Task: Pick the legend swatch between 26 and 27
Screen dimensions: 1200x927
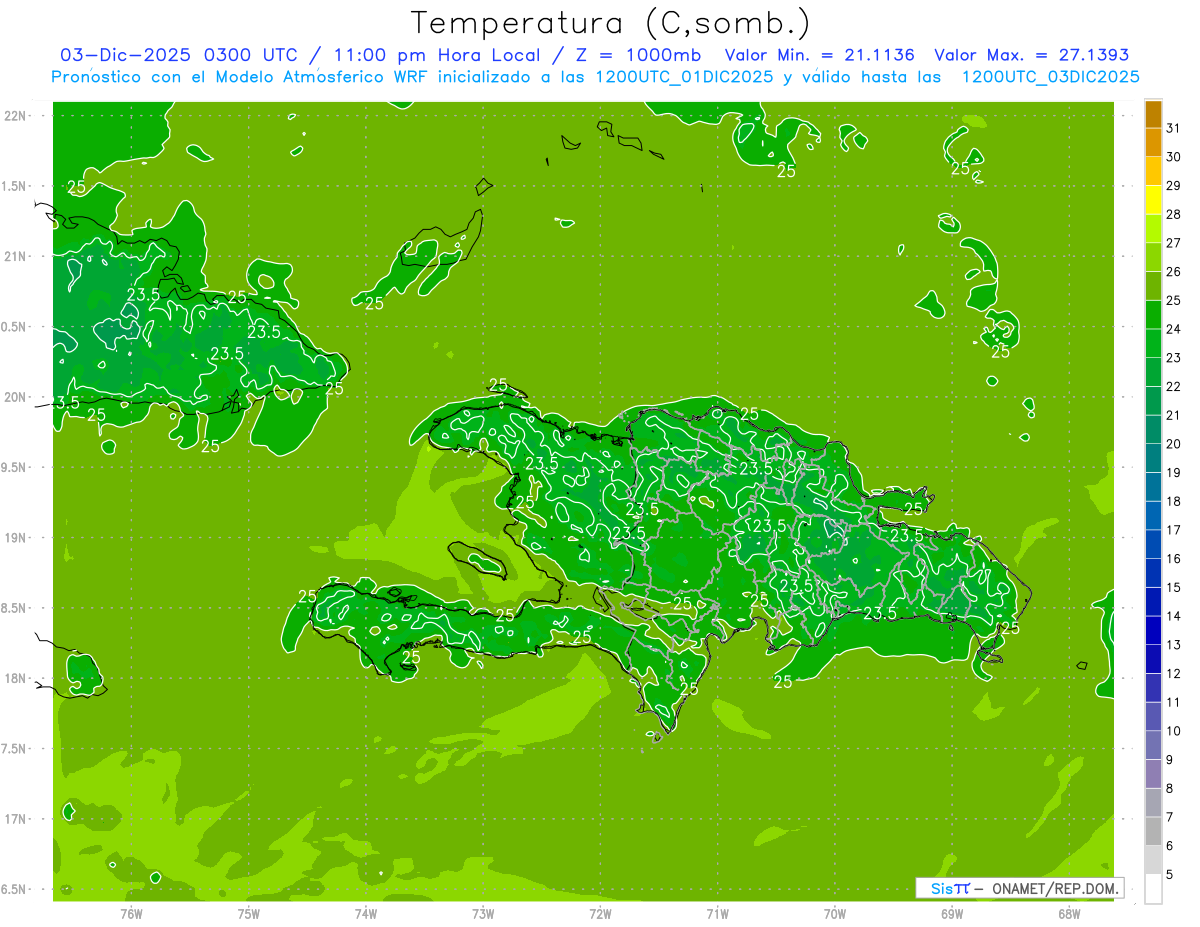Action: coord(1153,257)
